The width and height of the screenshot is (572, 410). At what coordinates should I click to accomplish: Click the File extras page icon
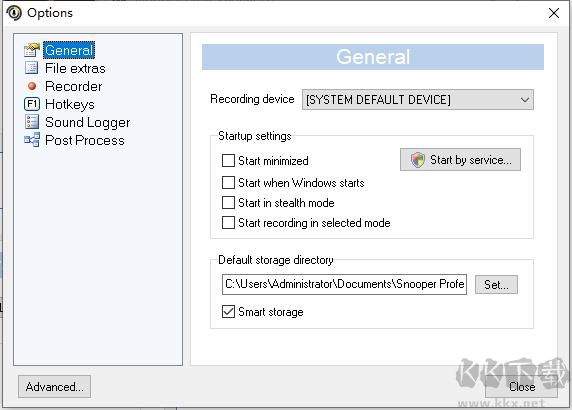tap(31, 68)
